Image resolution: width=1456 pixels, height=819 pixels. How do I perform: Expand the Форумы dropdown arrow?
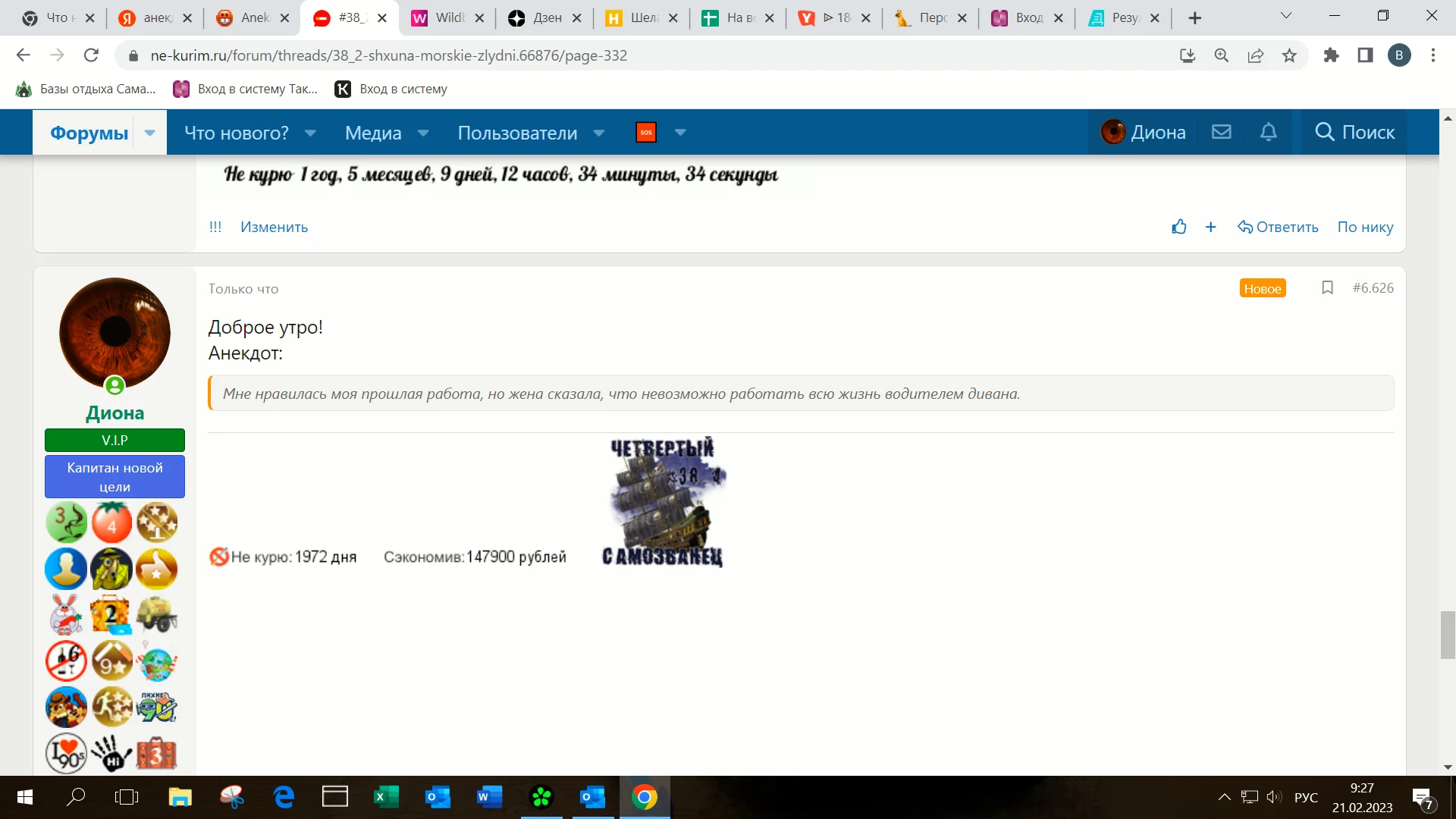point(149,133)
